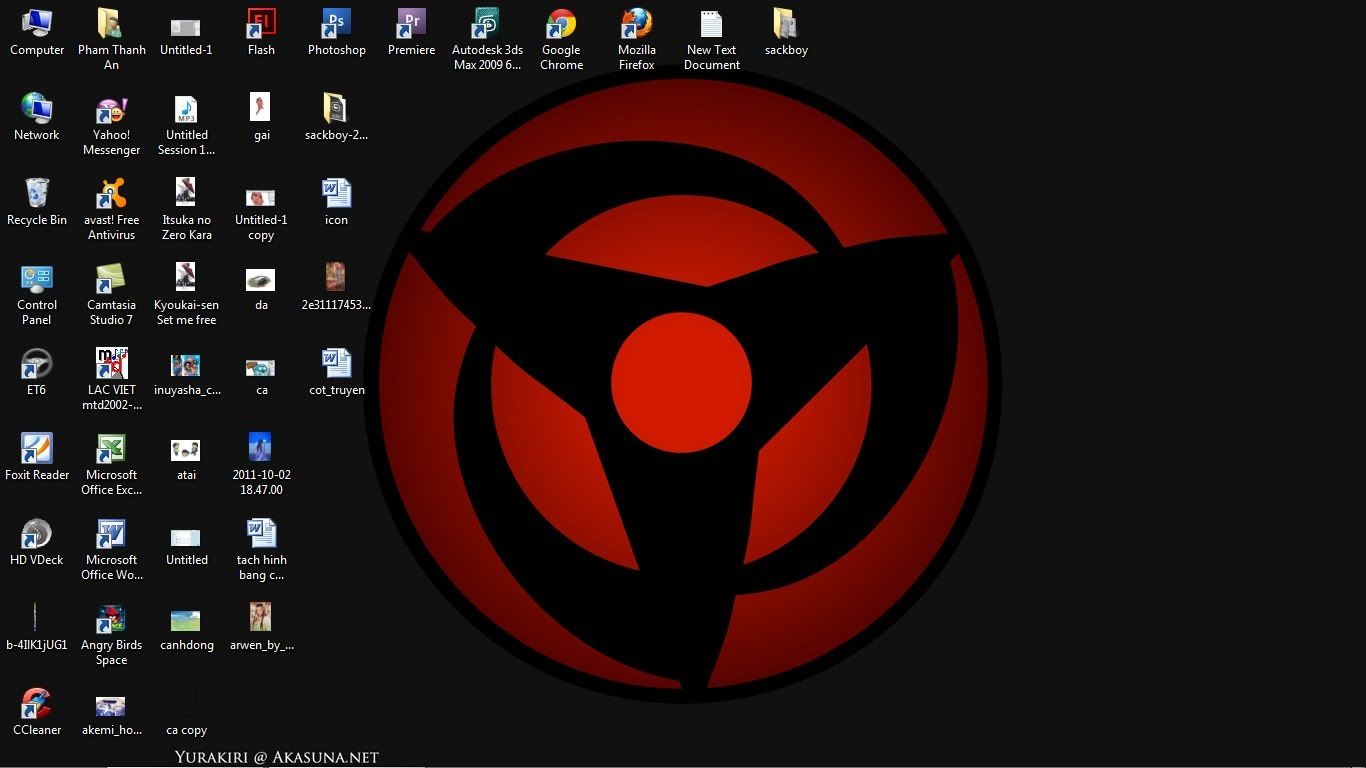Screen dimensions: 1366x768
Task: Launch Microsoft Office Word shortcut
Action: pyautogui.click(x=111, y=549)
